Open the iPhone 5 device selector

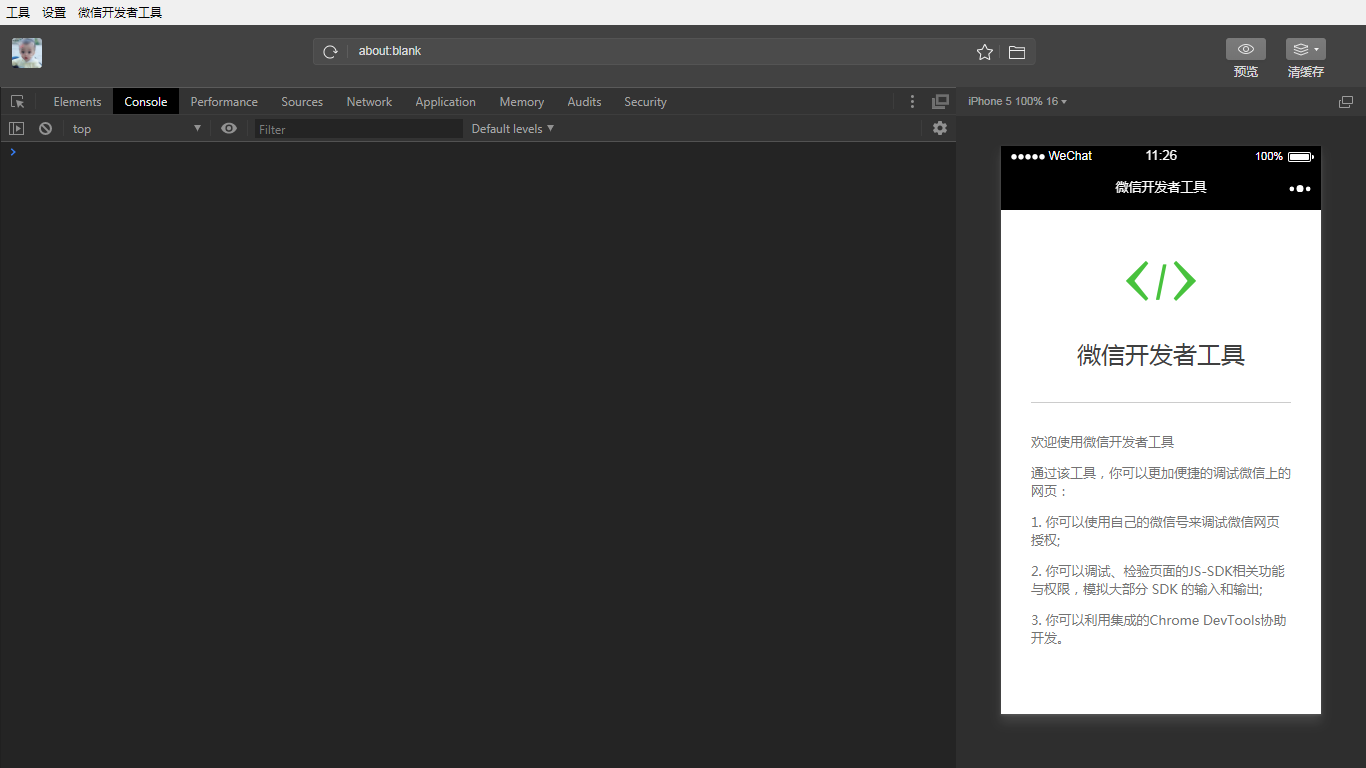(x=1017, y=102)
